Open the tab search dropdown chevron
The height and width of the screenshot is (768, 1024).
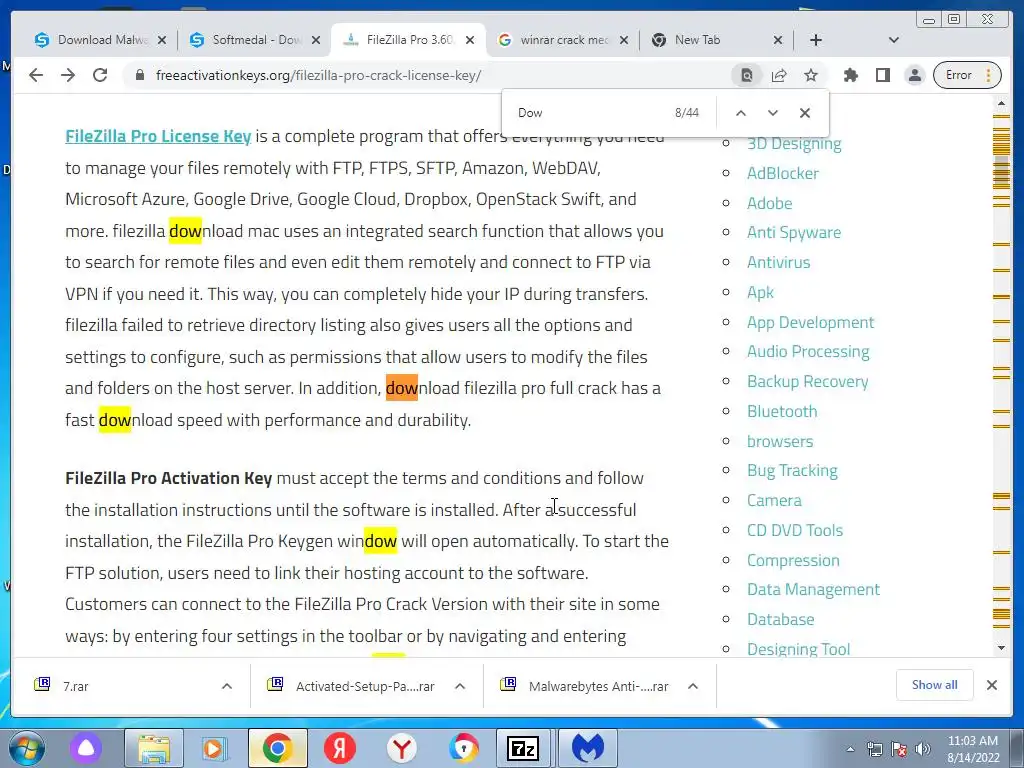click(894, 40)
